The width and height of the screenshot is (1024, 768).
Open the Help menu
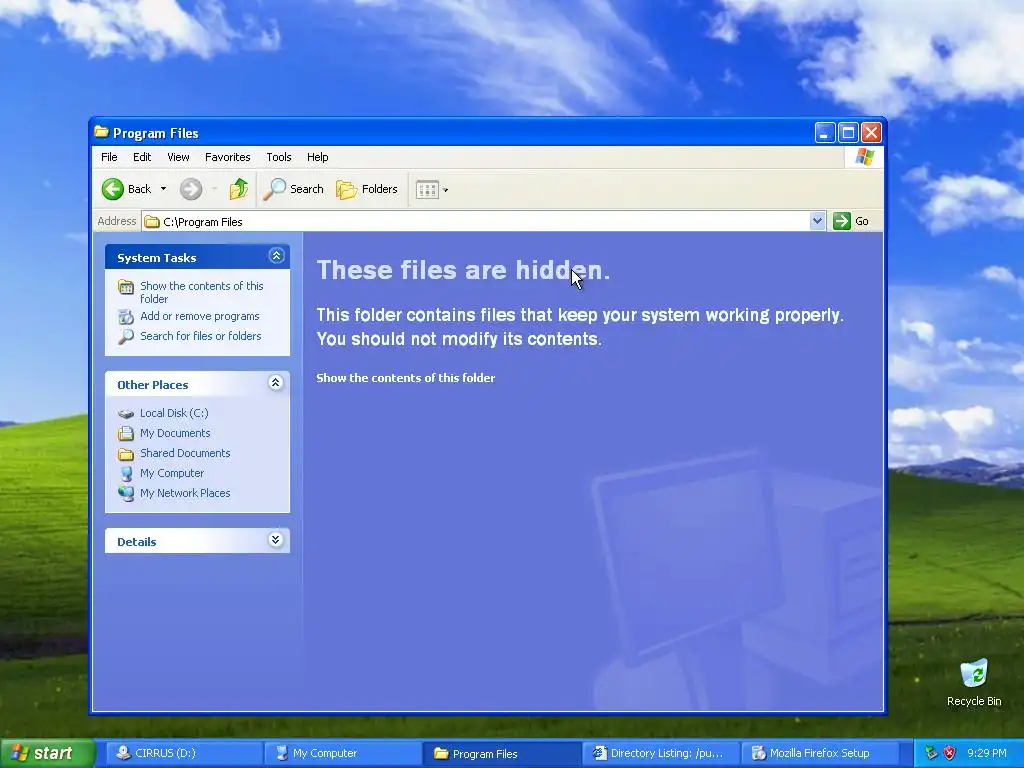[x=317, y=157]
